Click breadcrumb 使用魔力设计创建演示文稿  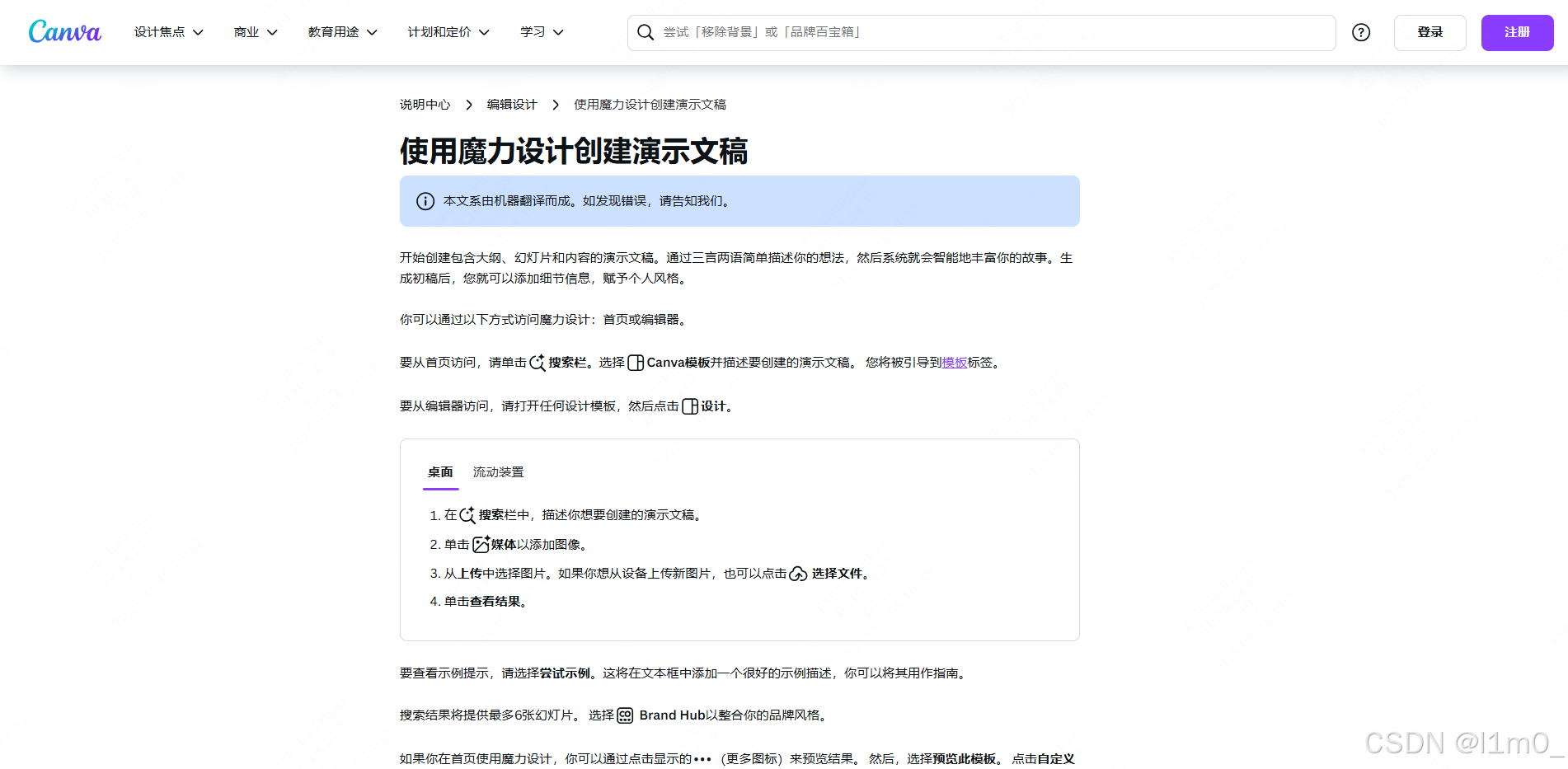point(650,105)
